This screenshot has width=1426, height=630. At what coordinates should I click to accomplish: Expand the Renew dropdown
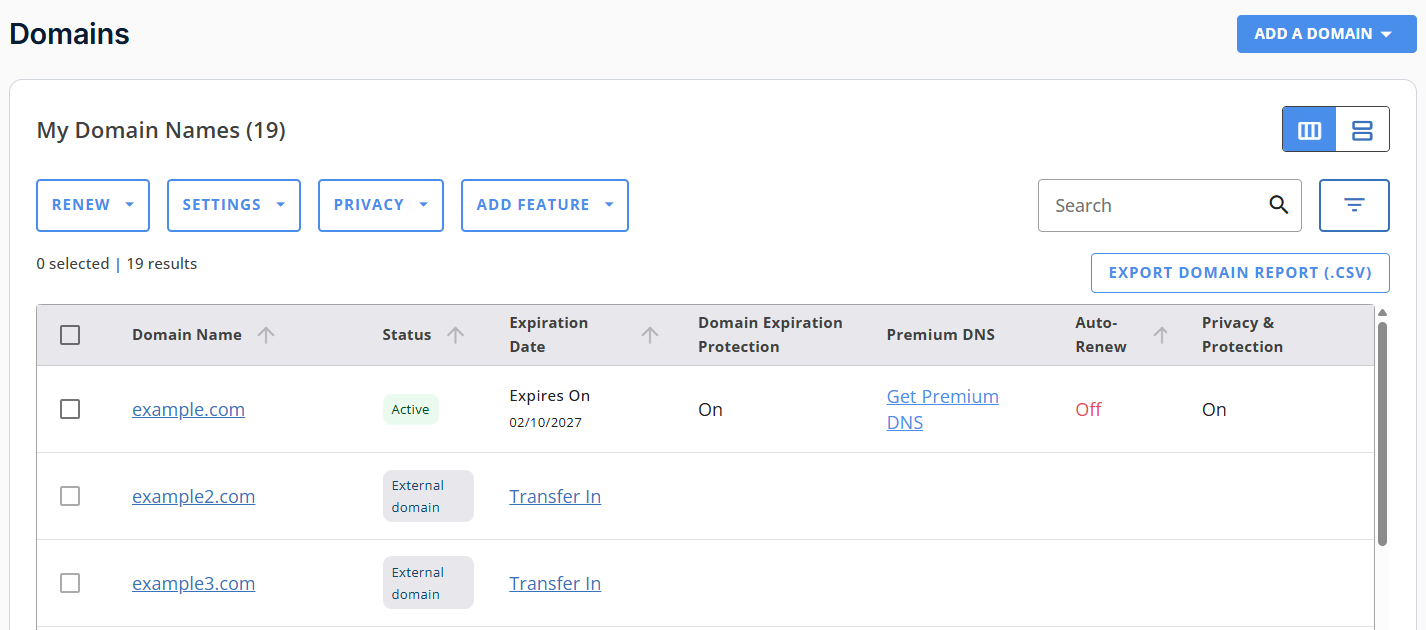[x=93, y=205]
